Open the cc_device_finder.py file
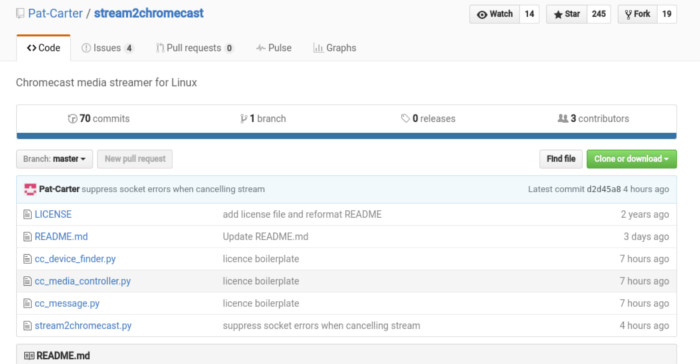 coord(75,259)
